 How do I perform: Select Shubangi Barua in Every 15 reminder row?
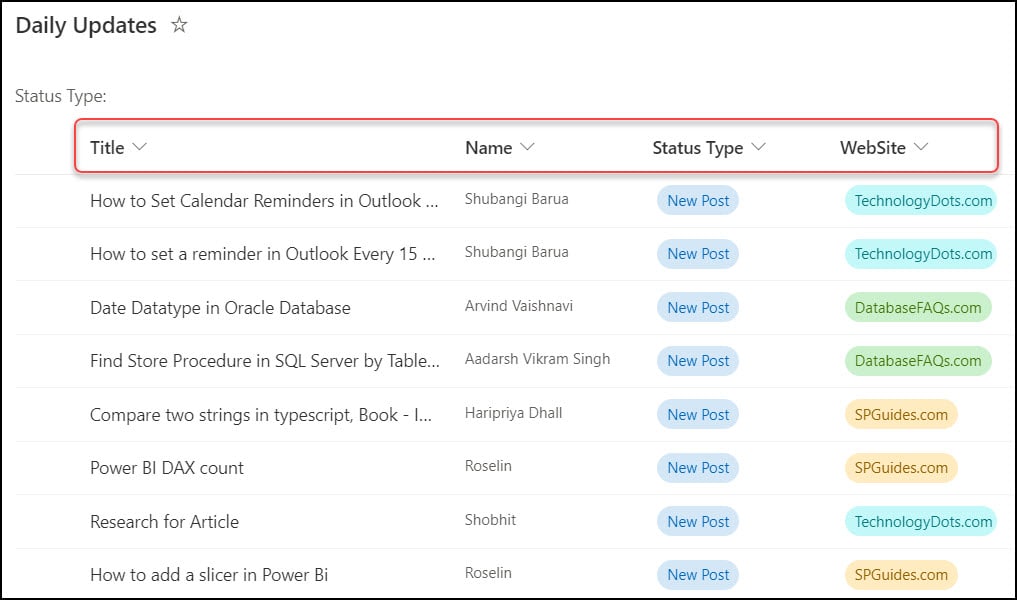point(516,252)
